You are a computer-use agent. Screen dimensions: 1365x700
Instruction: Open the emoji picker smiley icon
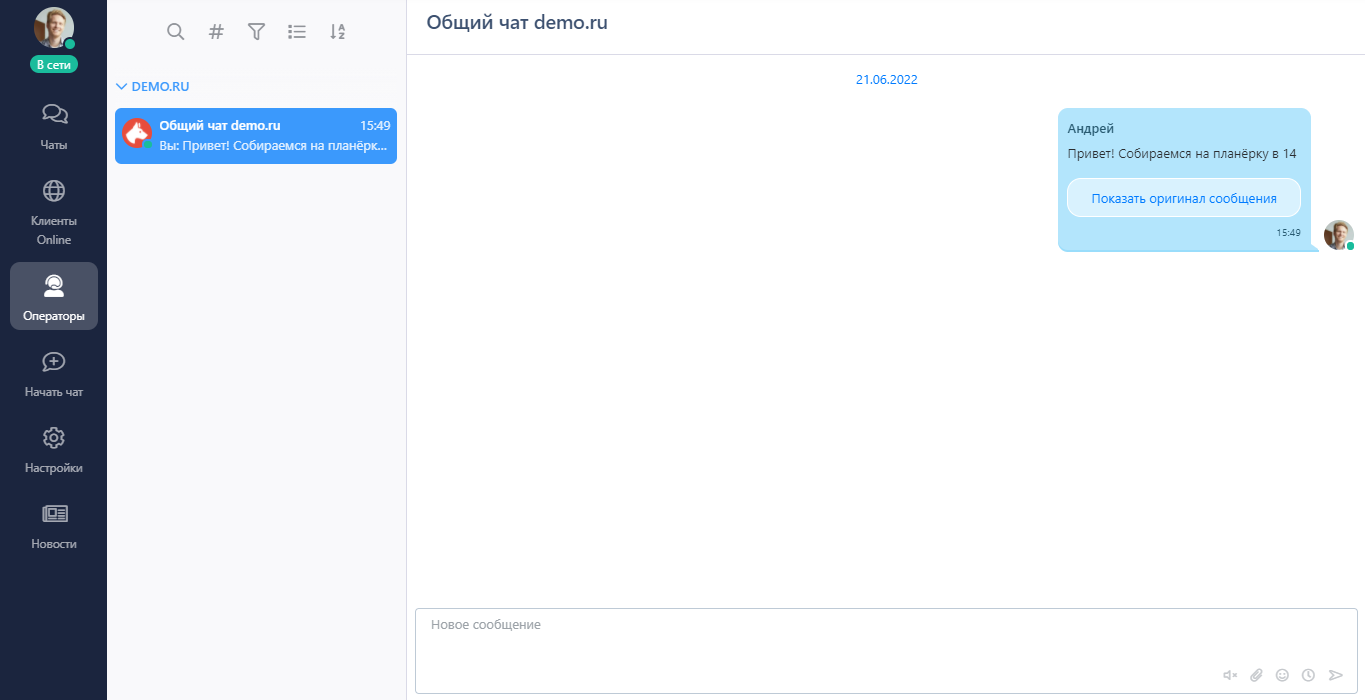(1282, 675)
